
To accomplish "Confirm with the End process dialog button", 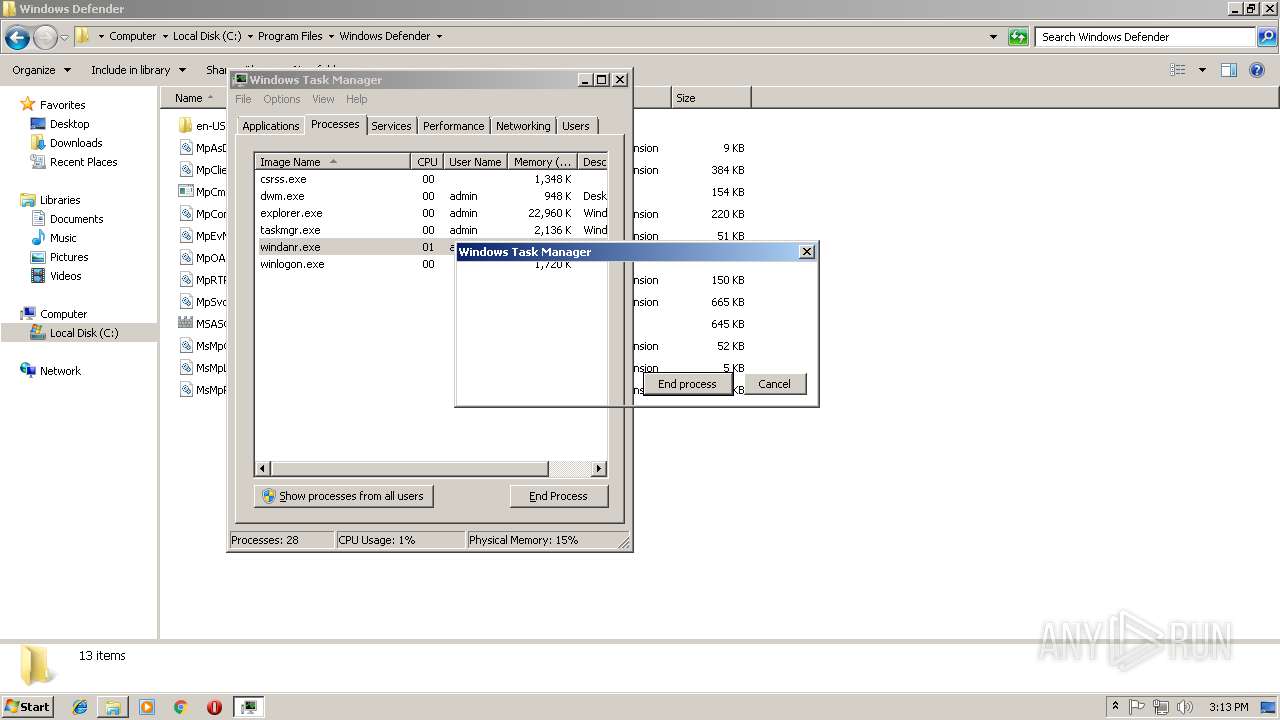I will (x=687, y=384).
